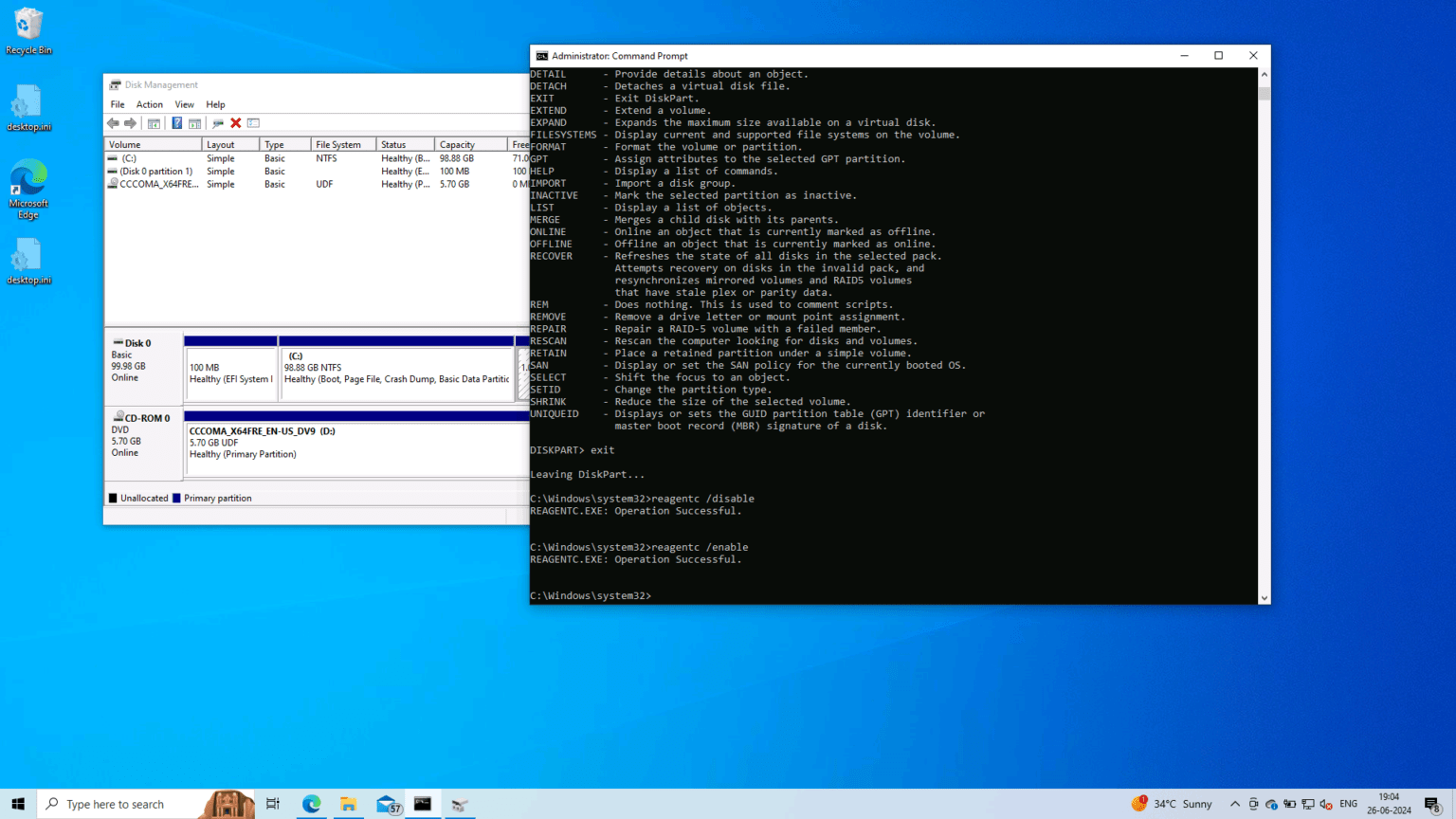This screenshot has width=1456, height=819.
Task: Switch to Disk Management taskbar icon
Action: (x=460, y=804)
